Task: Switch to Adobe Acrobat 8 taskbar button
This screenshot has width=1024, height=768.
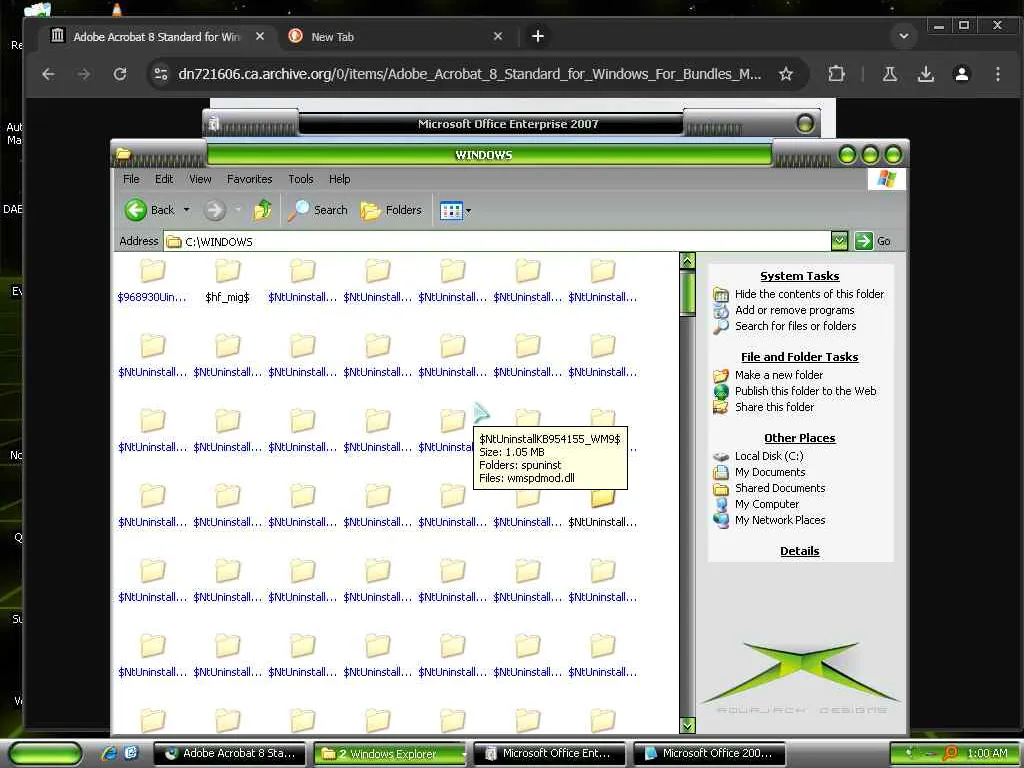Action: (x=231, y=753)
